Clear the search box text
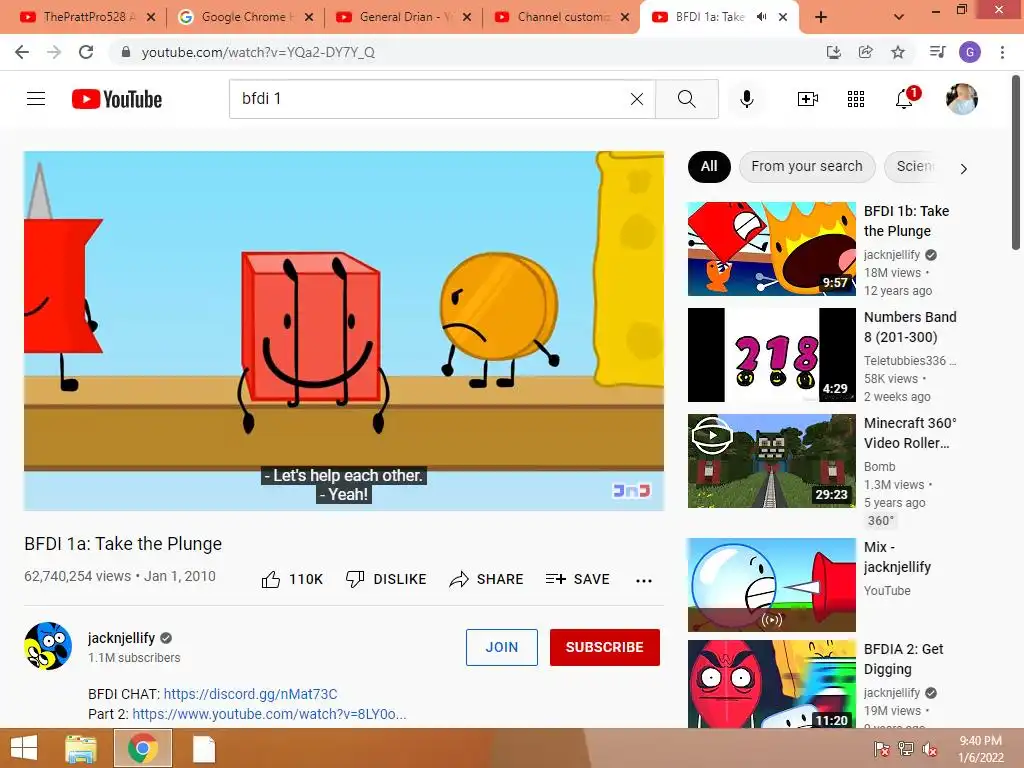 click(637, 99)
